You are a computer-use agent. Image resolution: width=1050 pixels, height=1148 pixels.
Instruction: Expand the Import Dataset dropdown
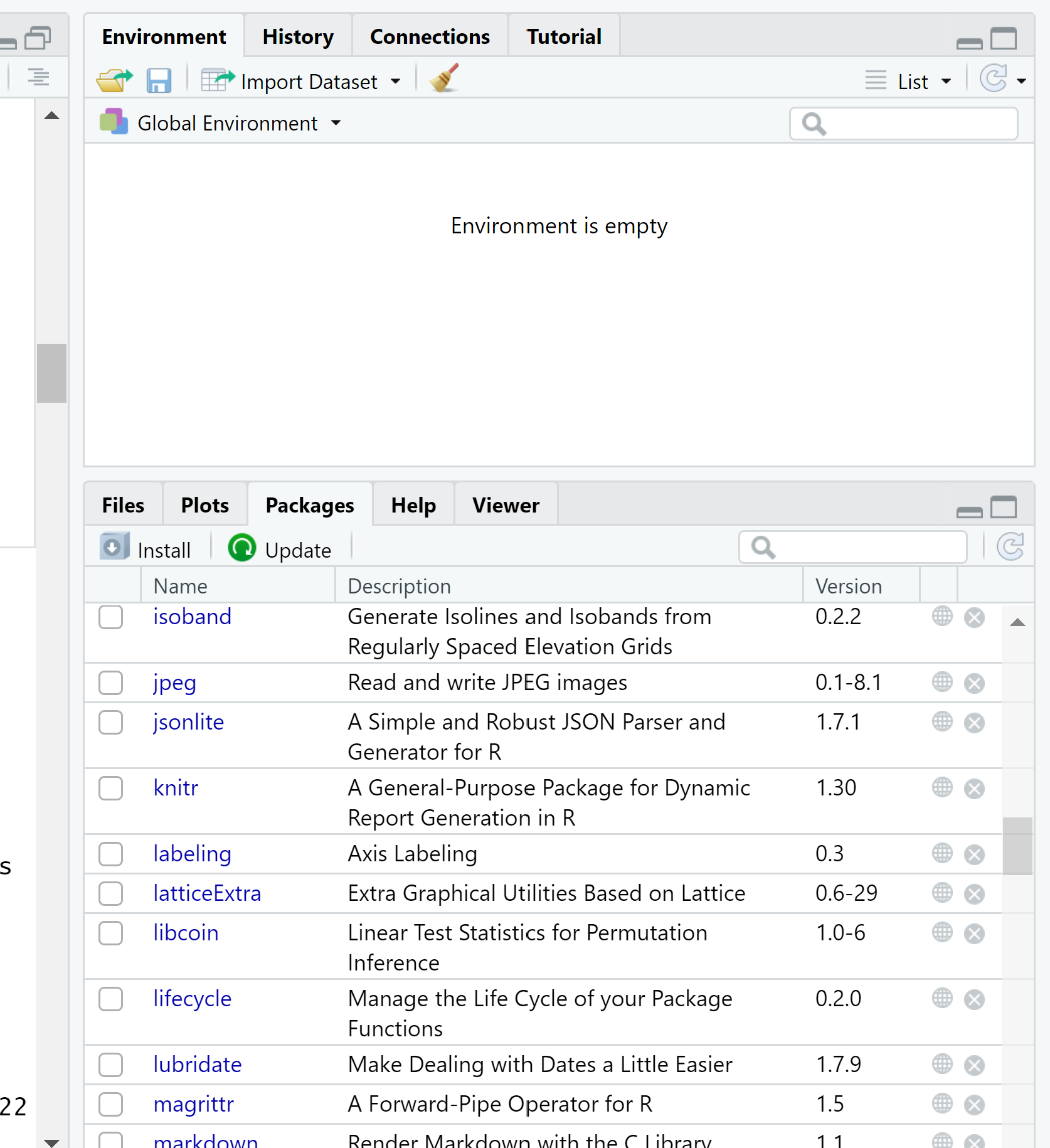pyautogui.click(x=395, y=81)
